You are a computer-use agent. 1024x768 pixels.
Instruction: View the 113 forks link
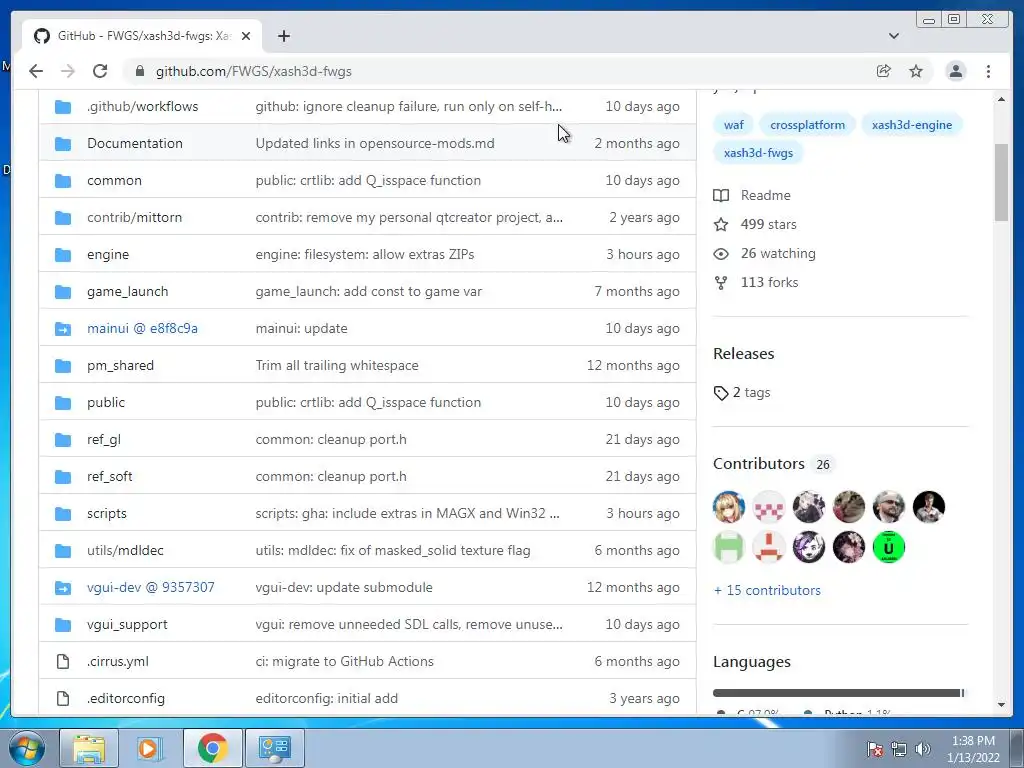pyautogui.click(x=756, y=283)
